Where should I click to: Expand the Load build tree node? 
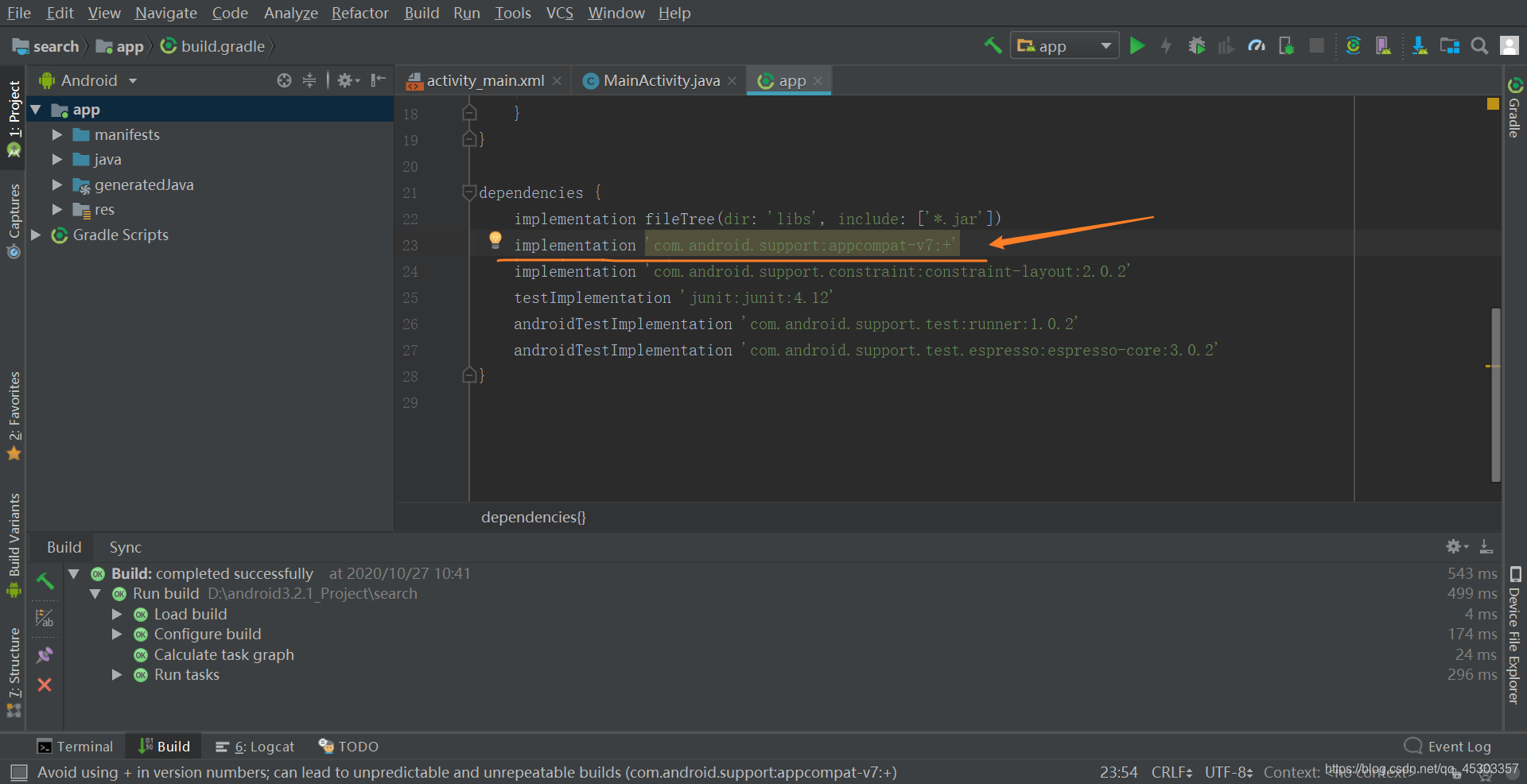pos(117,613)
